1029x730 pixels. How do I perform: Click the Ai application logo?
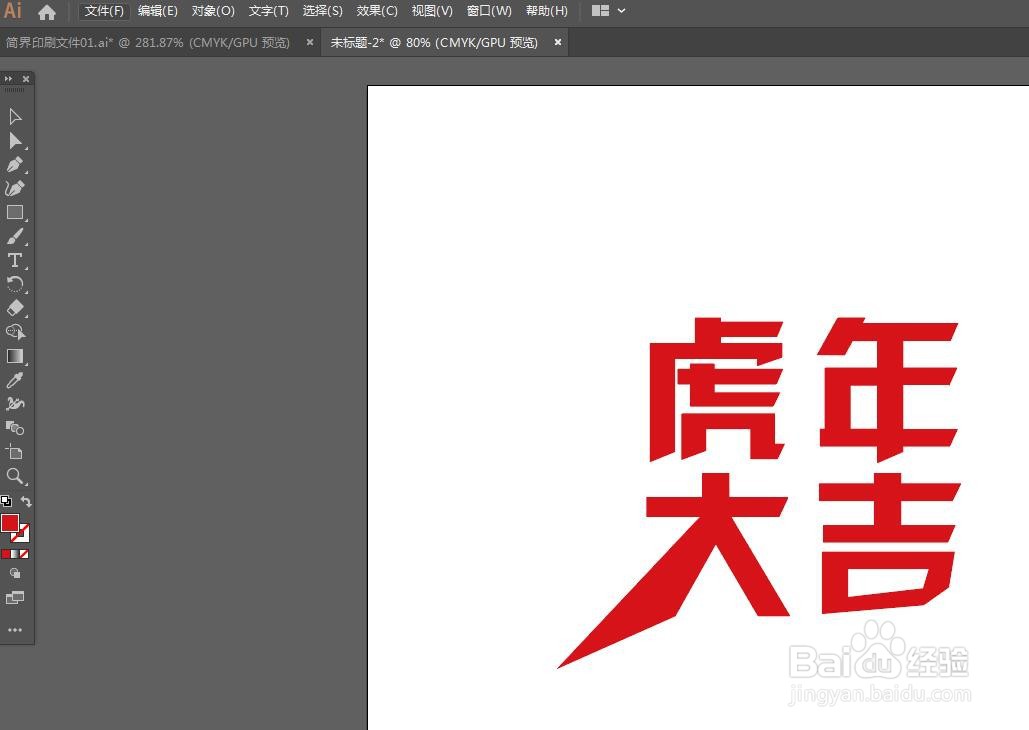[x=13, y=11]
